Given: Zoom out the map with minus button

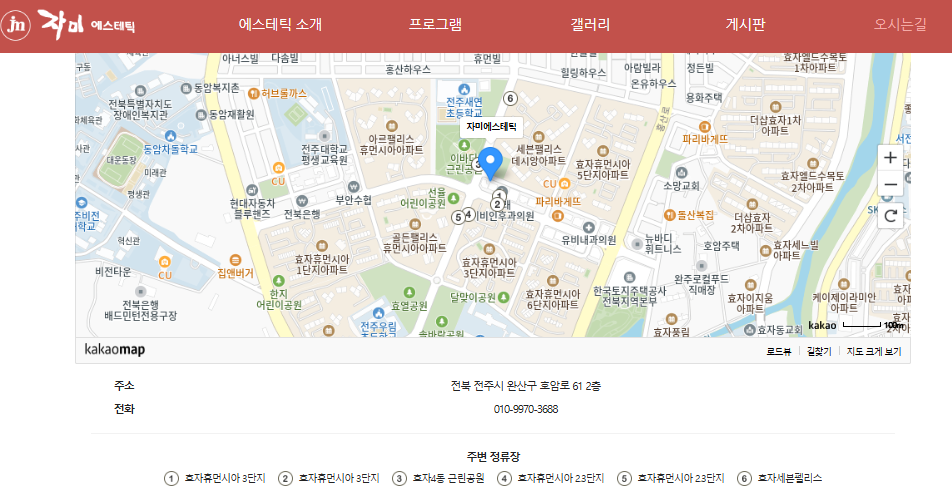Looking at the screenshot, I should [x=890, y=184].
